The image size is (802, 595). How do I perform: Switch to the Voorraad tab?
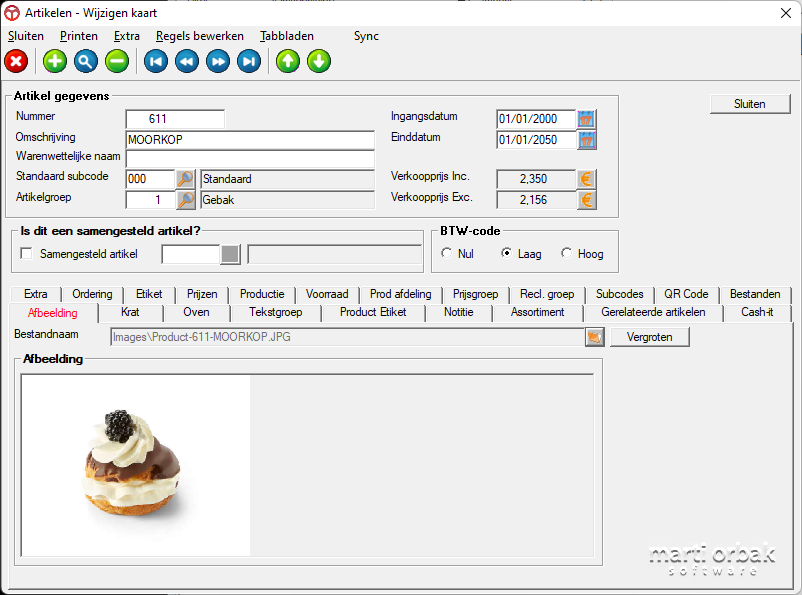327,294
